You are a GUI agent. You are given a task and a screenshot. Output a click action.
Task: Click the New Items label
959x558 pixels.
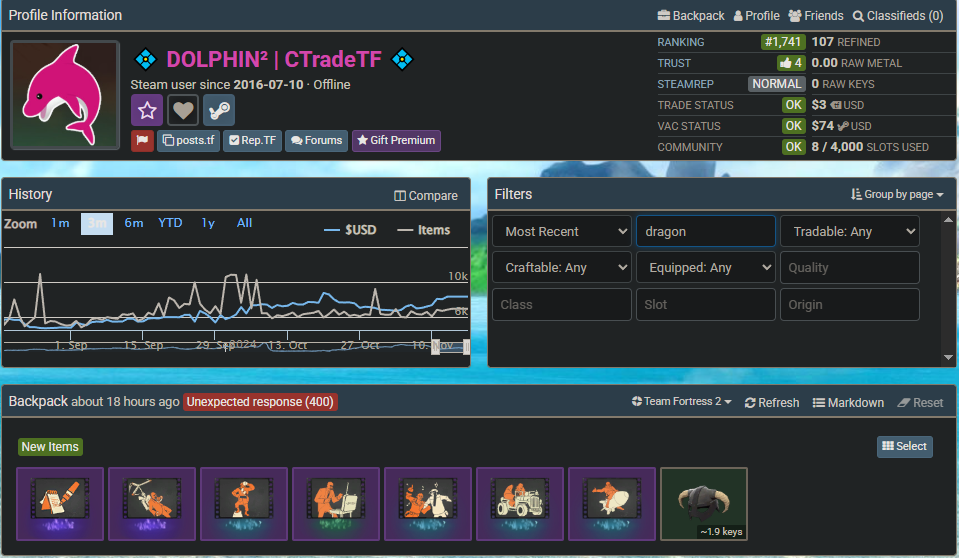50,447
